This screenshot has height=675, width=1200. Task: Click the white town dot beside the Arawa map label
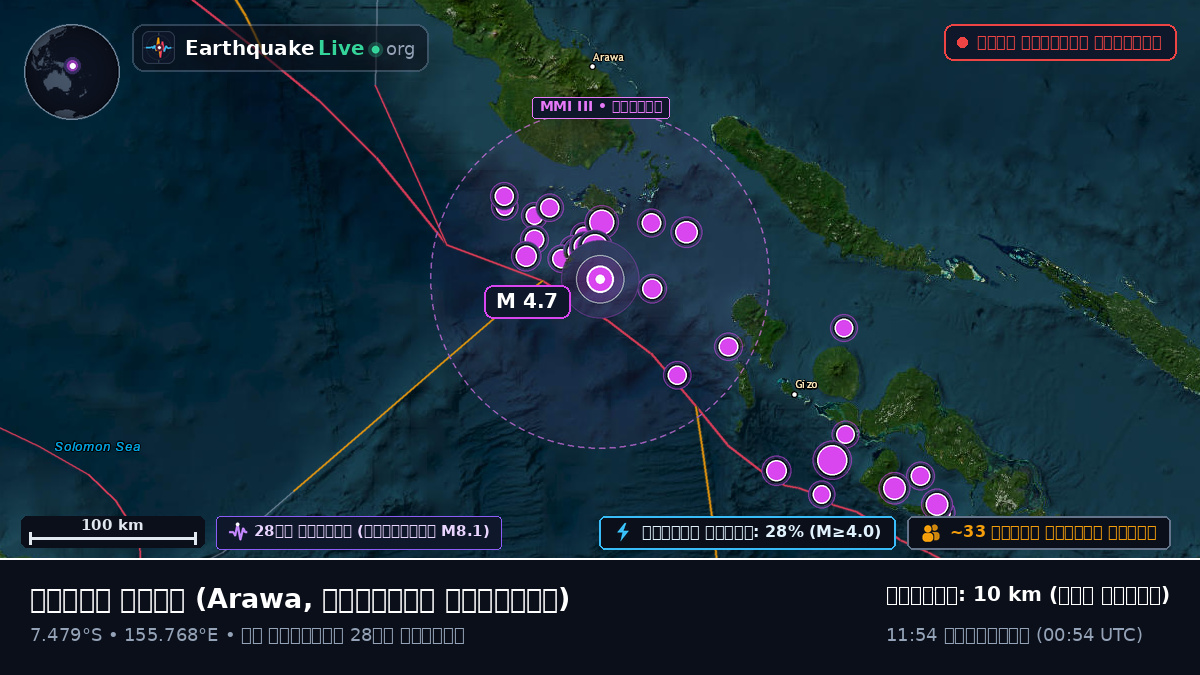click(x=592, y=67)
